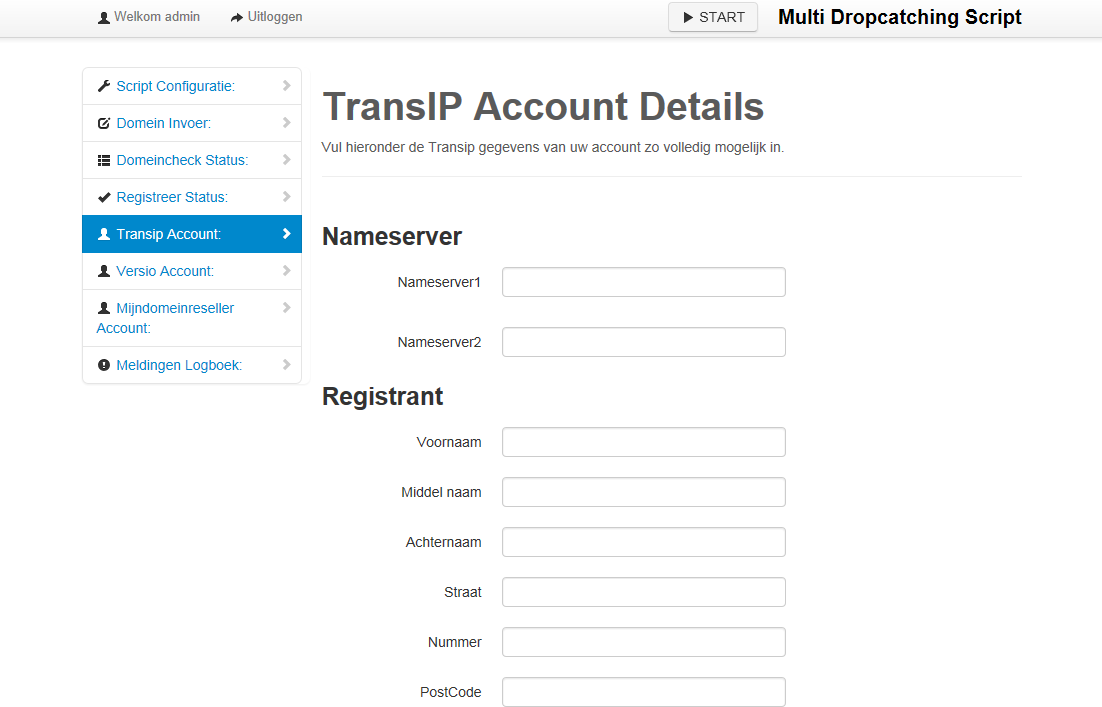Click the wrench icon beside Script Configuratie
The height and width of the screenshot is (707, 1102).
[x=104, y=86]
